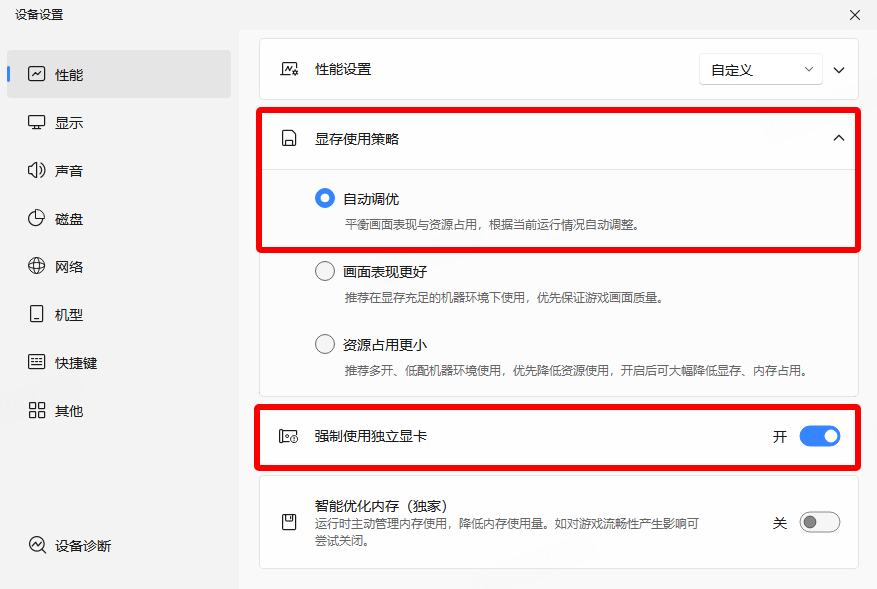This screenshot has height=589, width=877.
Task: Open the 自定义 dropdown
Action: tap(760, 69)
